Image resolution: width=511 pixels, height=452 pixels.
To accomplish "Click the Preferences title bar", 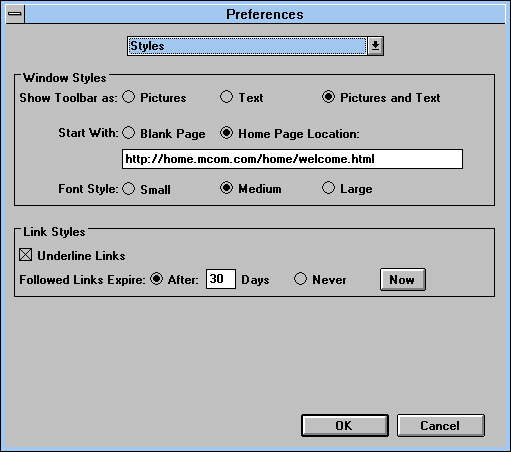I will (265, 14).
